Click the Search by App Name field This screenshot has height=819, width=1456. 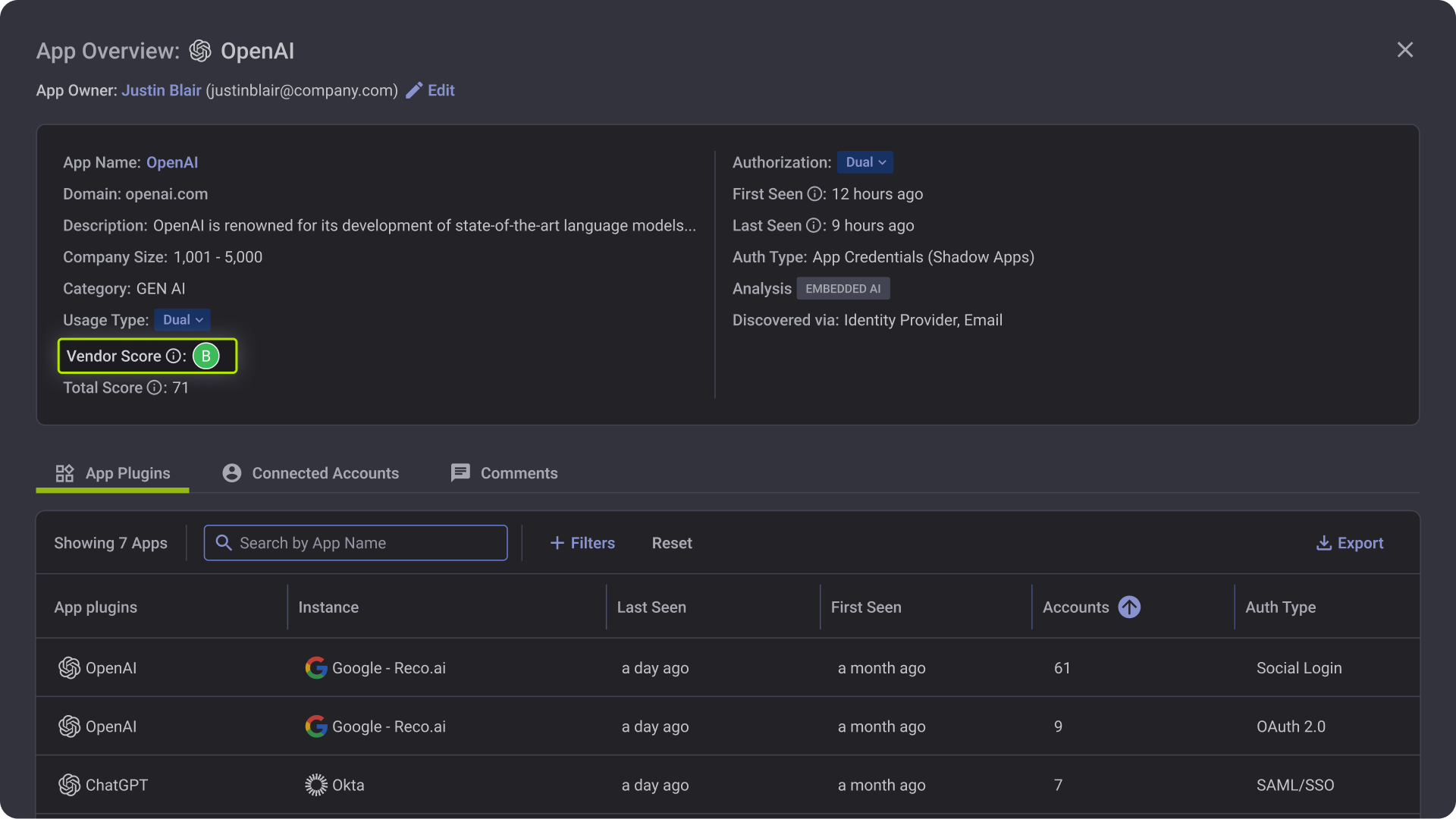click(356, 543)
